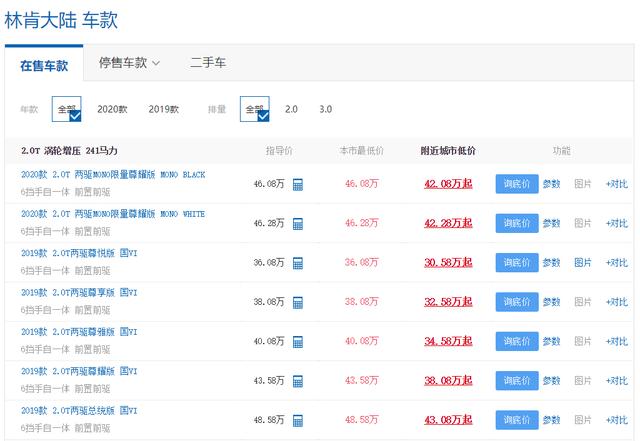The image size is (640, 441).
Task: Open 2019款 2.0T两驱总统版 国VI link
Action: pos(79,411)
